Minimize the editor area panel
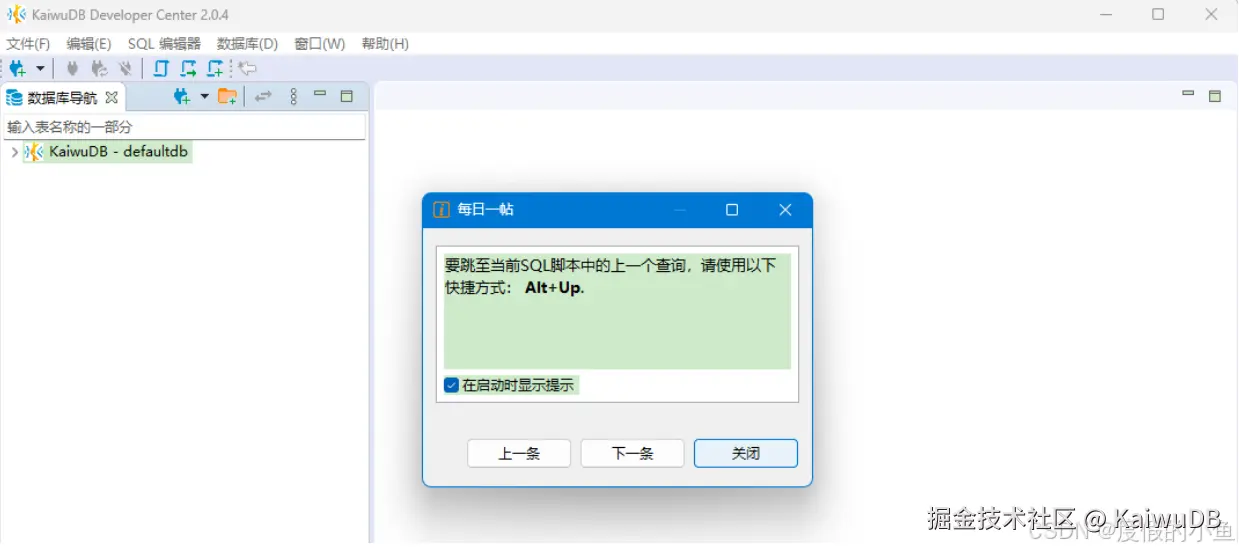Viewport: 1239px width, 550px height. click(x=1188, y=95)
